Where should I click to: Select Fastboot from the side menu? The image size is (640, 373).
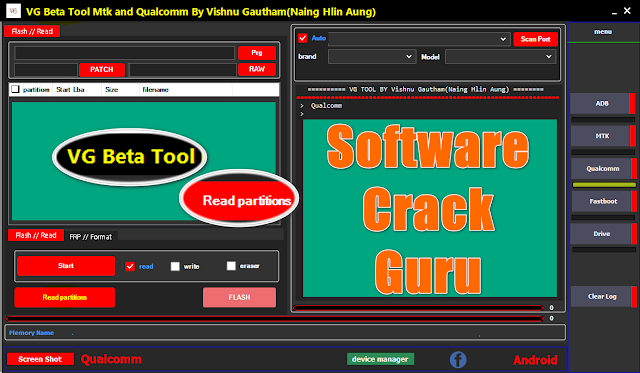603,201
